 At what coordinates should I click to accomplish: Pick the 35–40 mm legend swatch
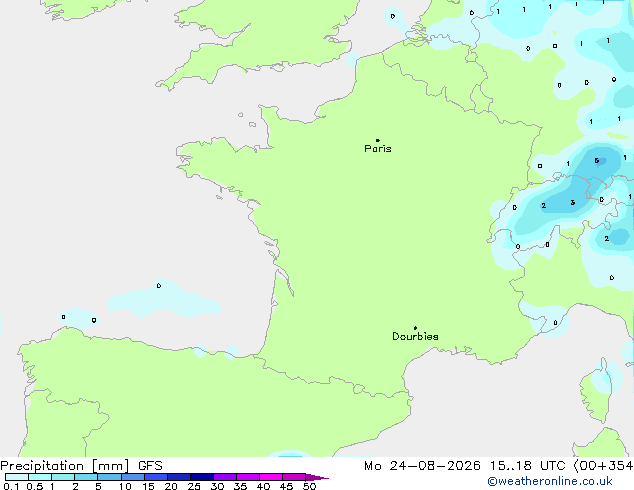coord(248,477)
